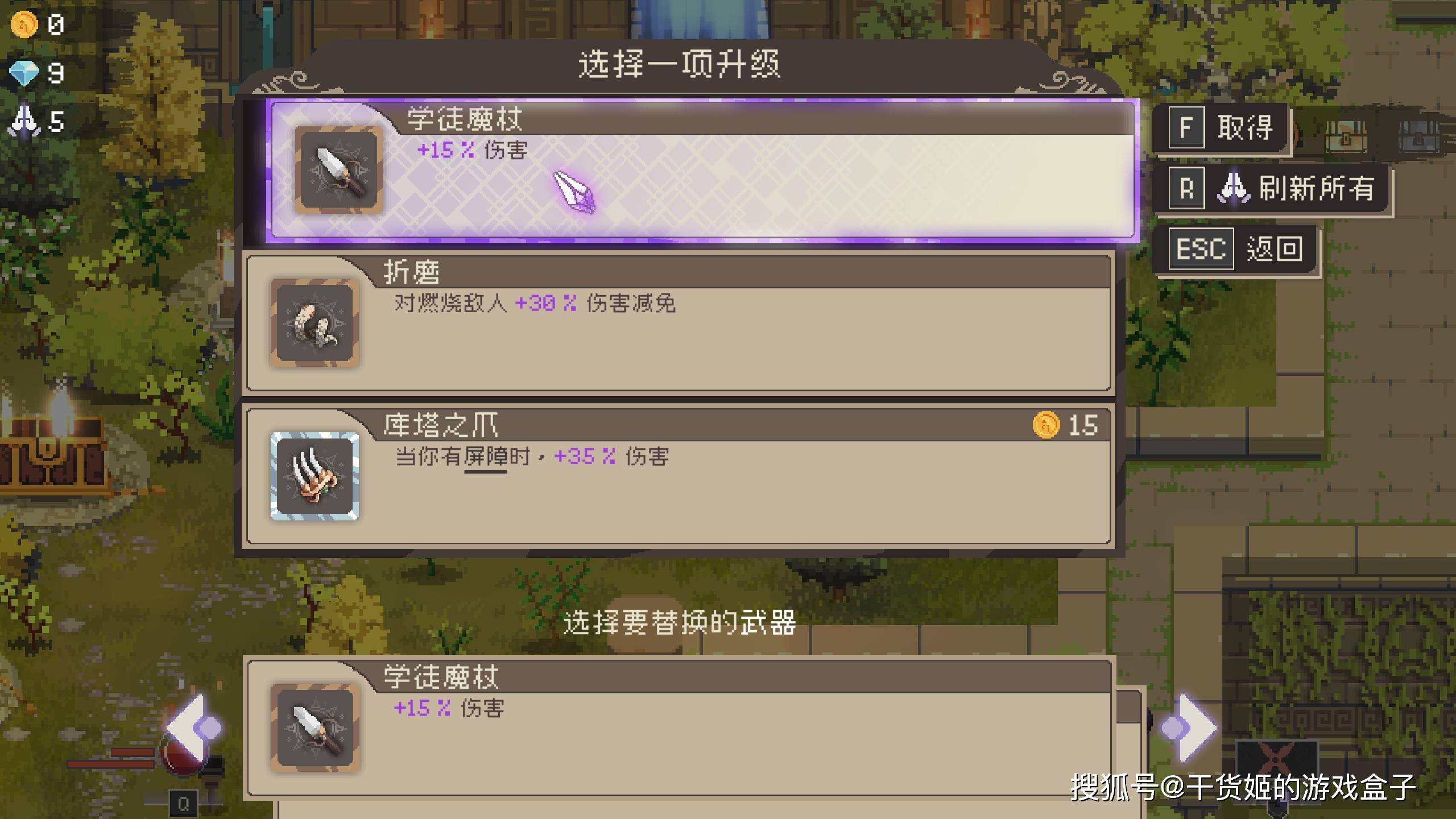
Task: Click the right arrow to next weapon
Action: pyautogui.click(x=1189, y=728)
